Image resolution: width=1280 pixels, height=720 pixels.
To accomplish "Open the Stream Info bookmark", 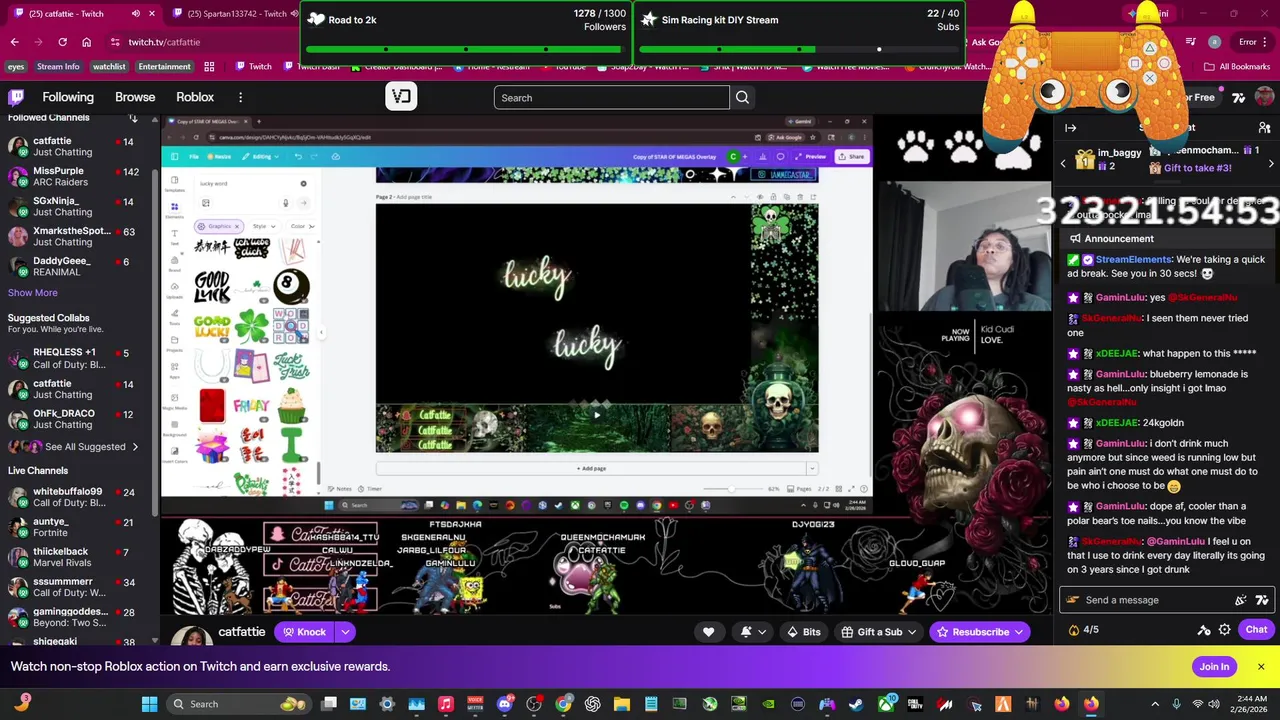I will pyautogui.click(x=58, y=67).
